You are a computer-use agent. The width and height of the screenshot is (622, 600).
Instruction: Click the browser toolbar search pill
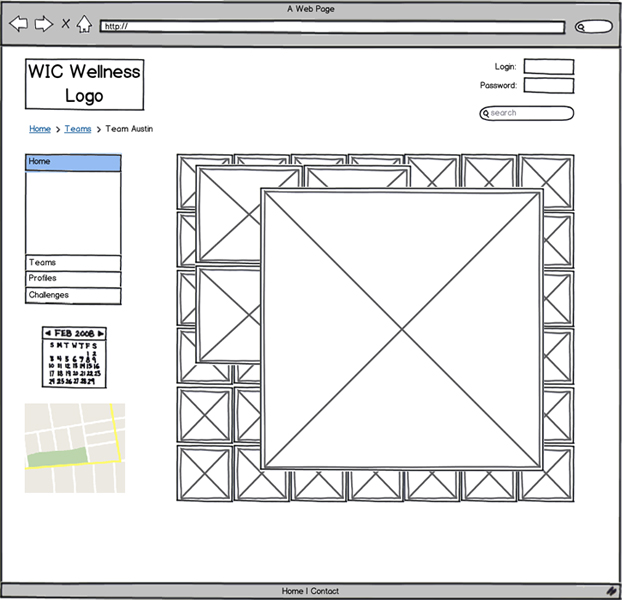tap(593, 27)
